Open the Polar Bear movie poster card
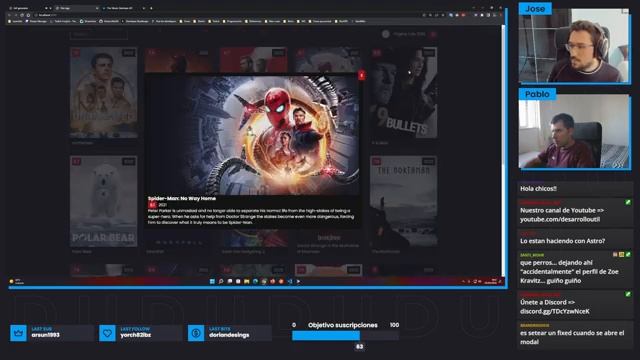640x360 pixels. pyautogui.click(x=104, y=201)
